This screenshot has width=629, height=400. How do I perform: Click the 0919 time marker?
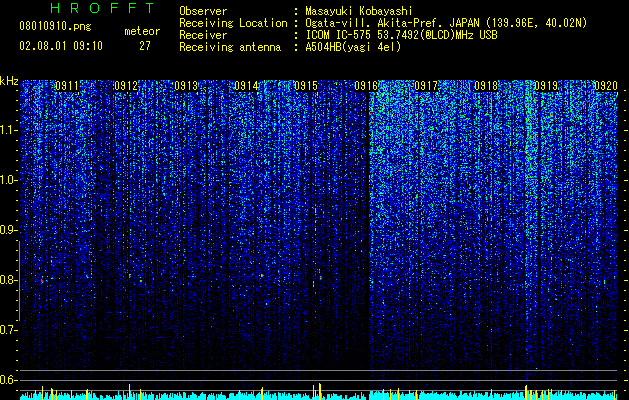click(x=546, y=86)
